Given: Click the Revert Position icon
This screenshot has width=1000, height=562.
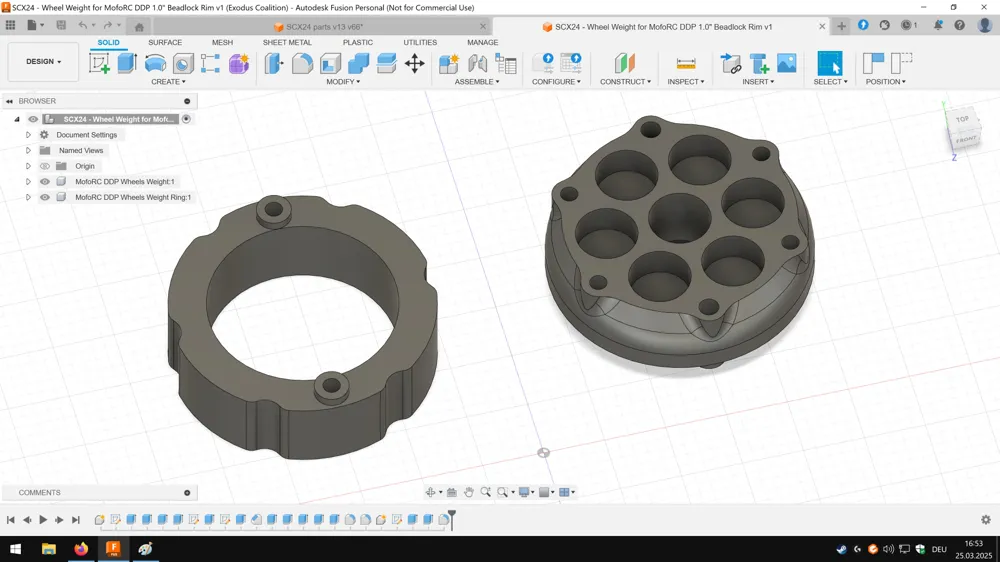Looking at the screenshot, I should click(901, 63).
